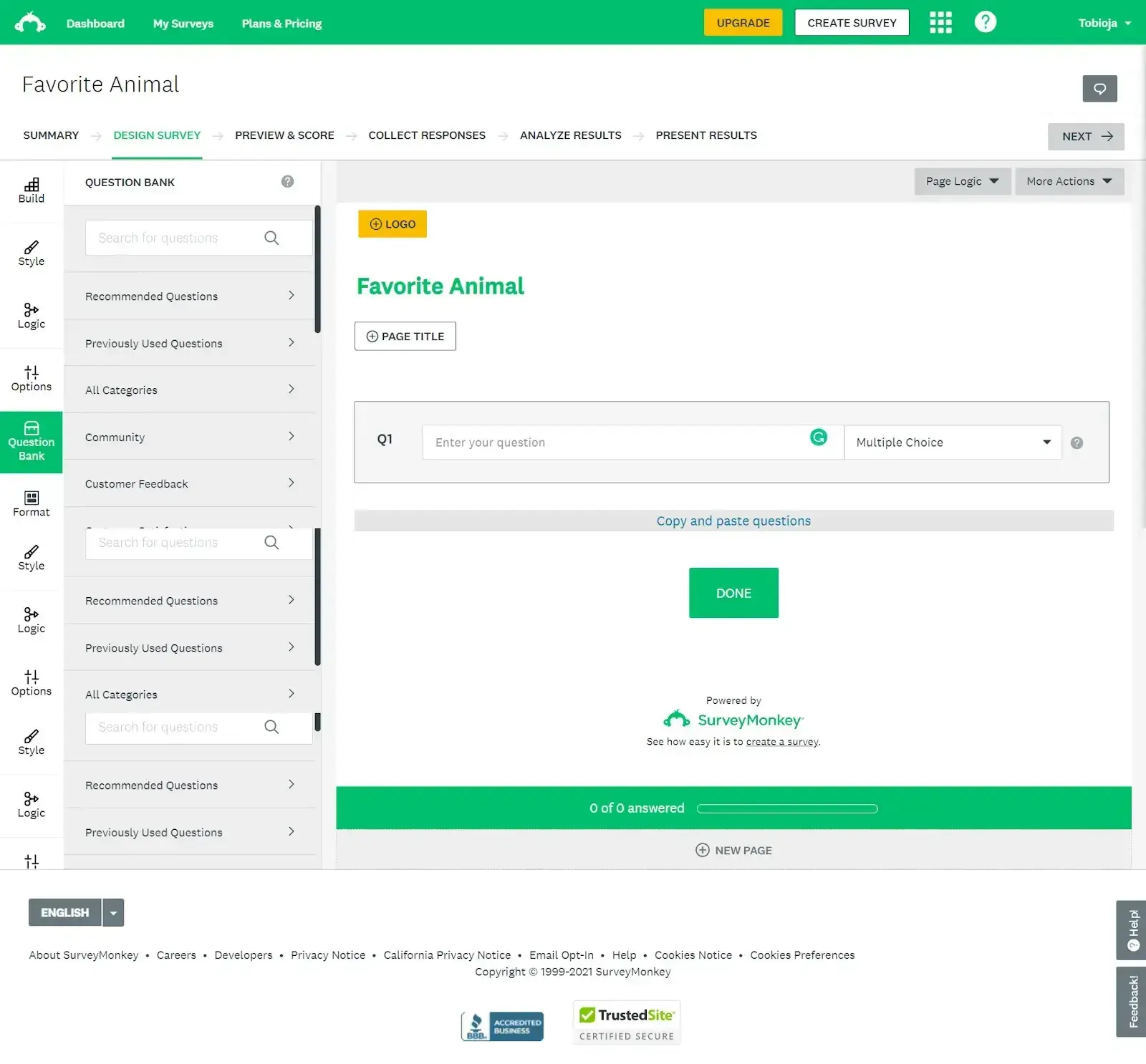Viewport: 1146px width, 1064px height.
Task: Click the Grammarly icon in the question field
Action: (819, 436)
